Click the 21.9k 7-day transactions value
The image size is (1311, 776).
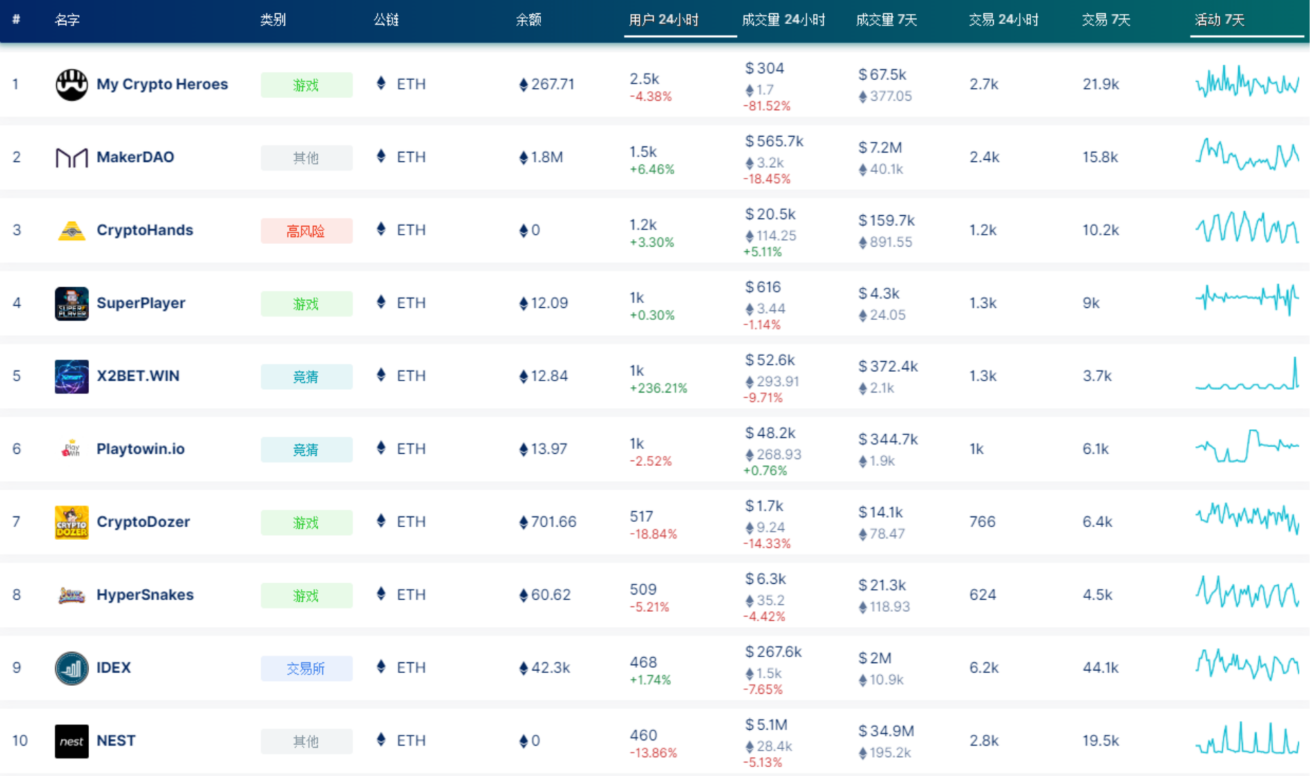1100,84
